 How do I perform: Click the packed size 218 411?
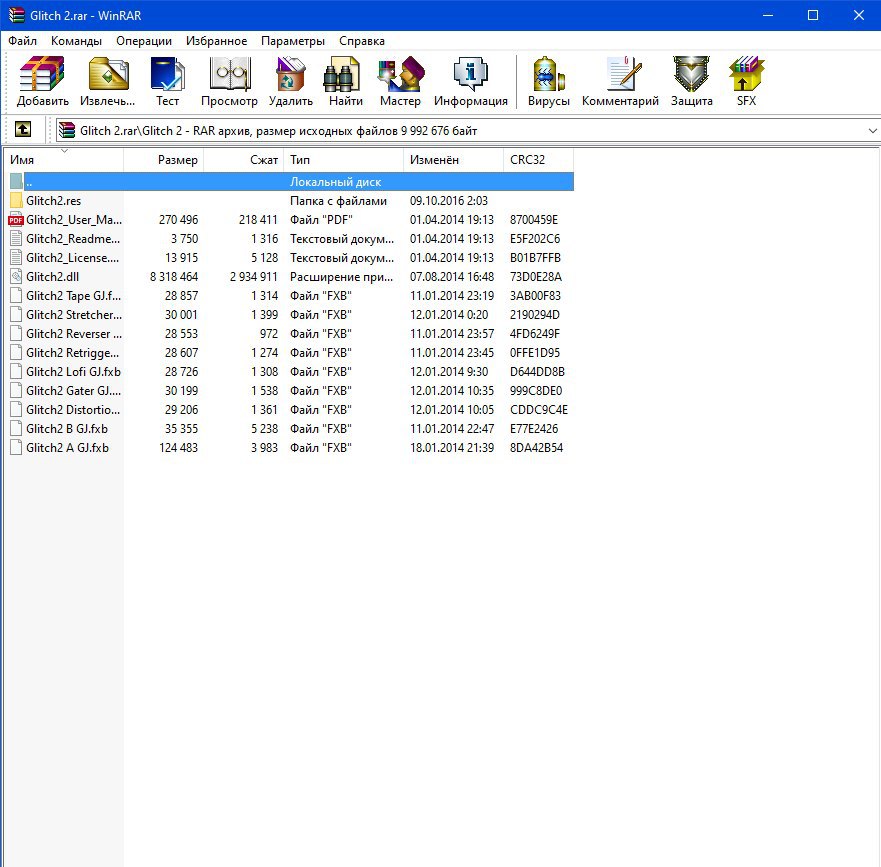click(258, 220)
